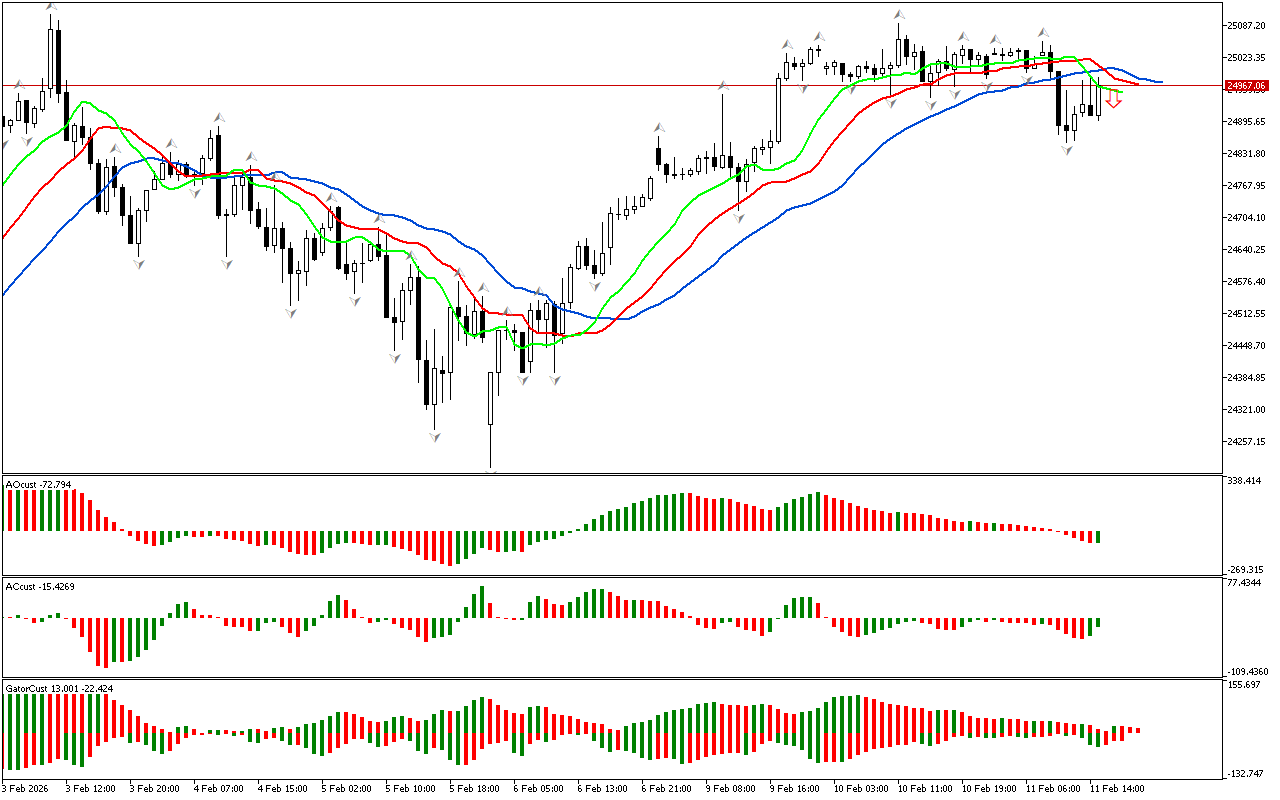Click the 25087.20 price axis label
This screenshot has height=800, width=1280.
pos(1245,25)
